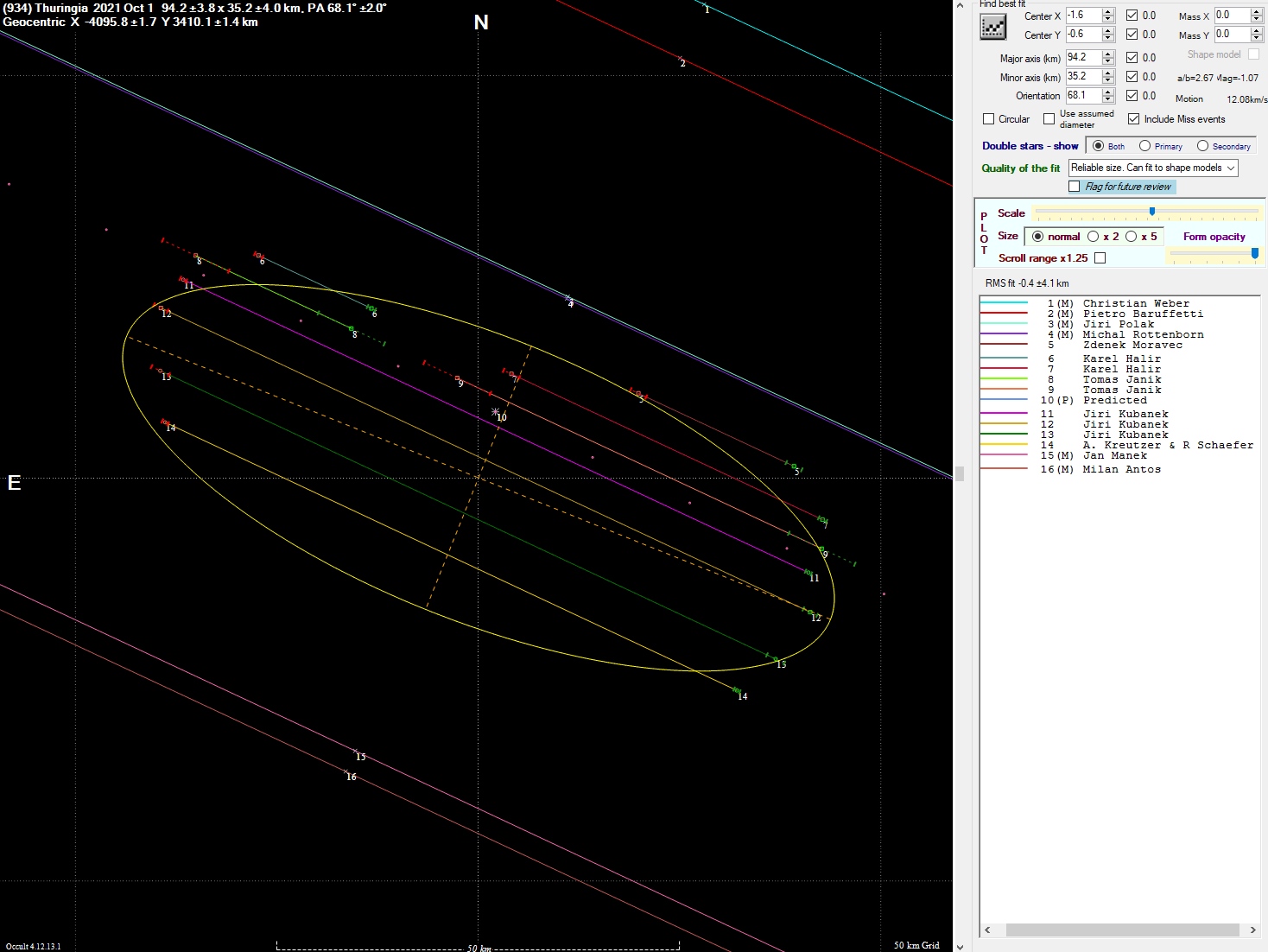Image resolution: width=1268 pixels, height=952 pixels.
Task: Click the Mass X input field
Action: 1232,16
